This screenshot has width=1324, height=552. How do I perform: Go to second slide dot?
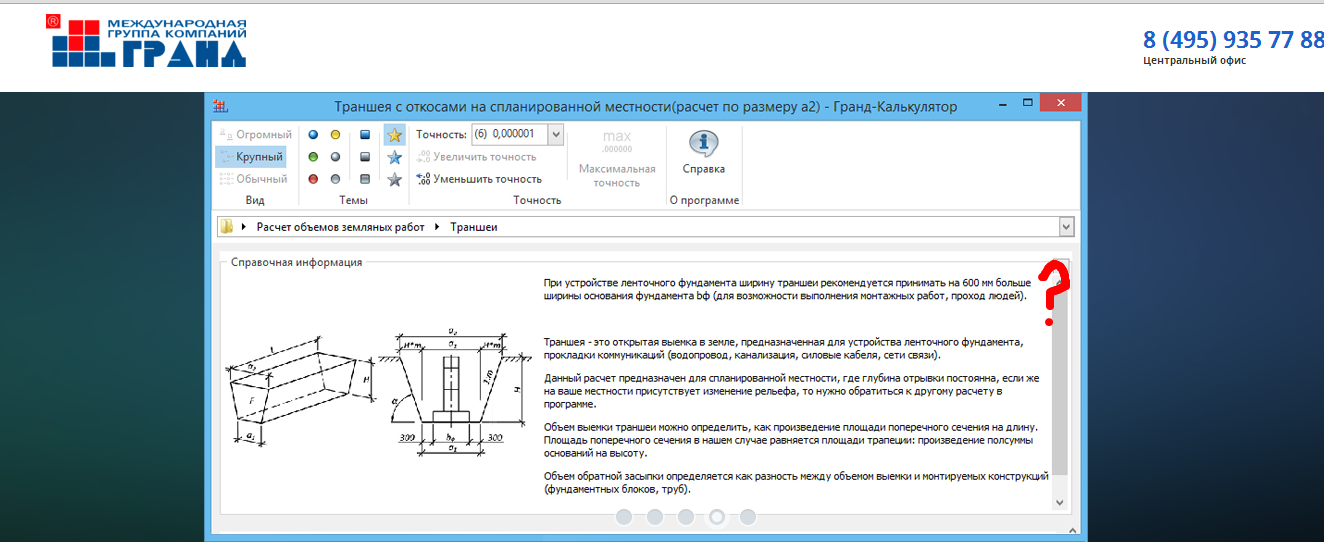pos(655,517)
